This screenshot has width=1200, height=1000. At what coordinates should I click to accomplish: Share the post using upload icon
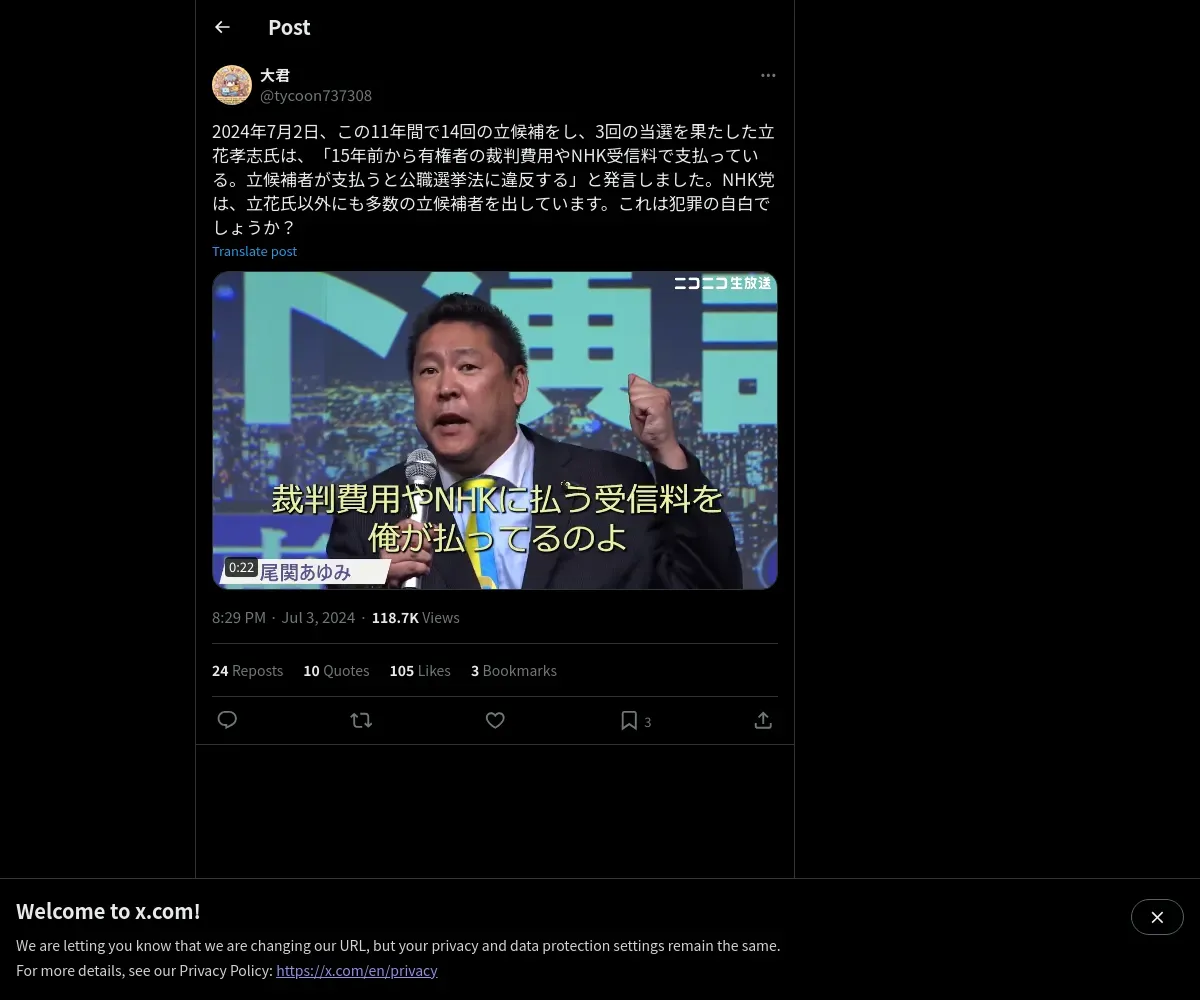click(763, 720)
